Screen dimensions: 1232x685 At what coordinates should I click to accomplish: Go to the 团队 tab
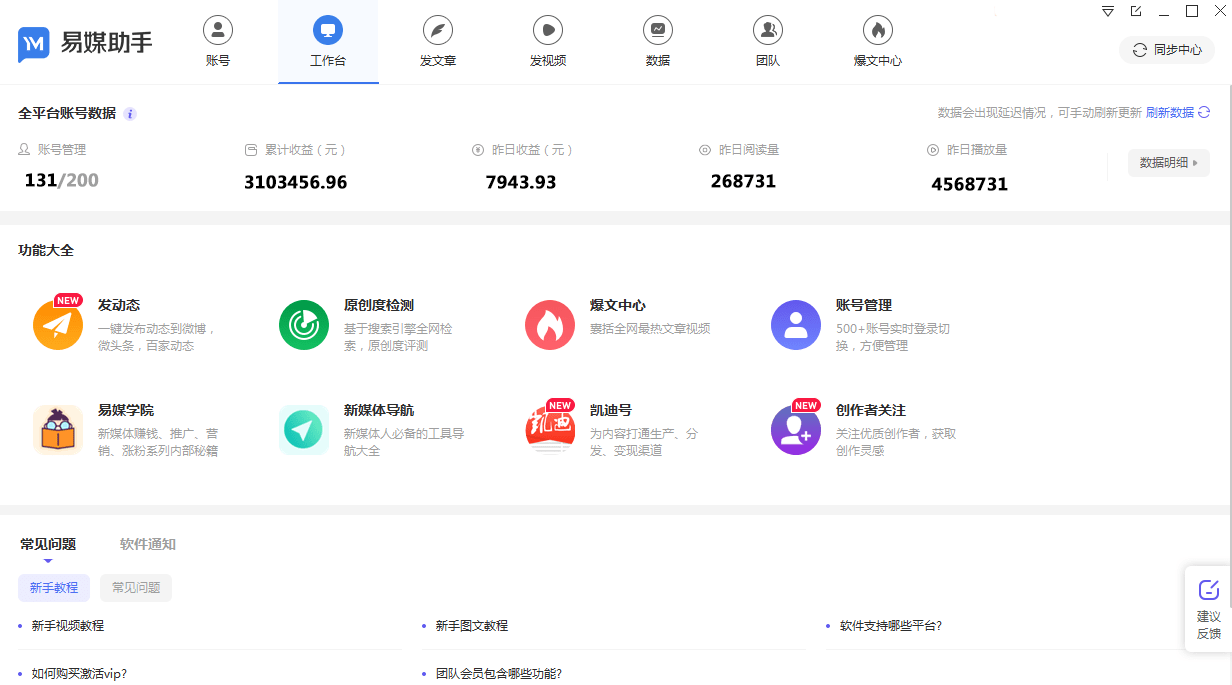pos(768,42)
